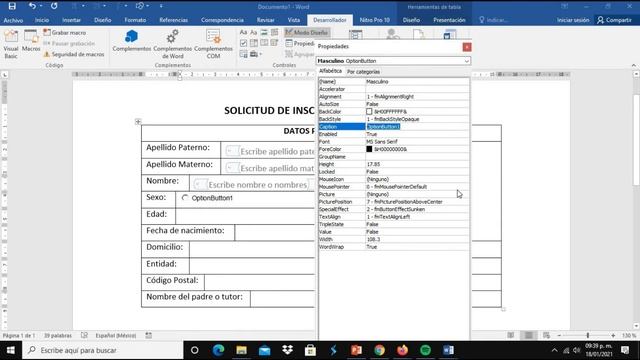Click zoom in plus button
Screen dimensions: 640x360
(x=613, y=335)
